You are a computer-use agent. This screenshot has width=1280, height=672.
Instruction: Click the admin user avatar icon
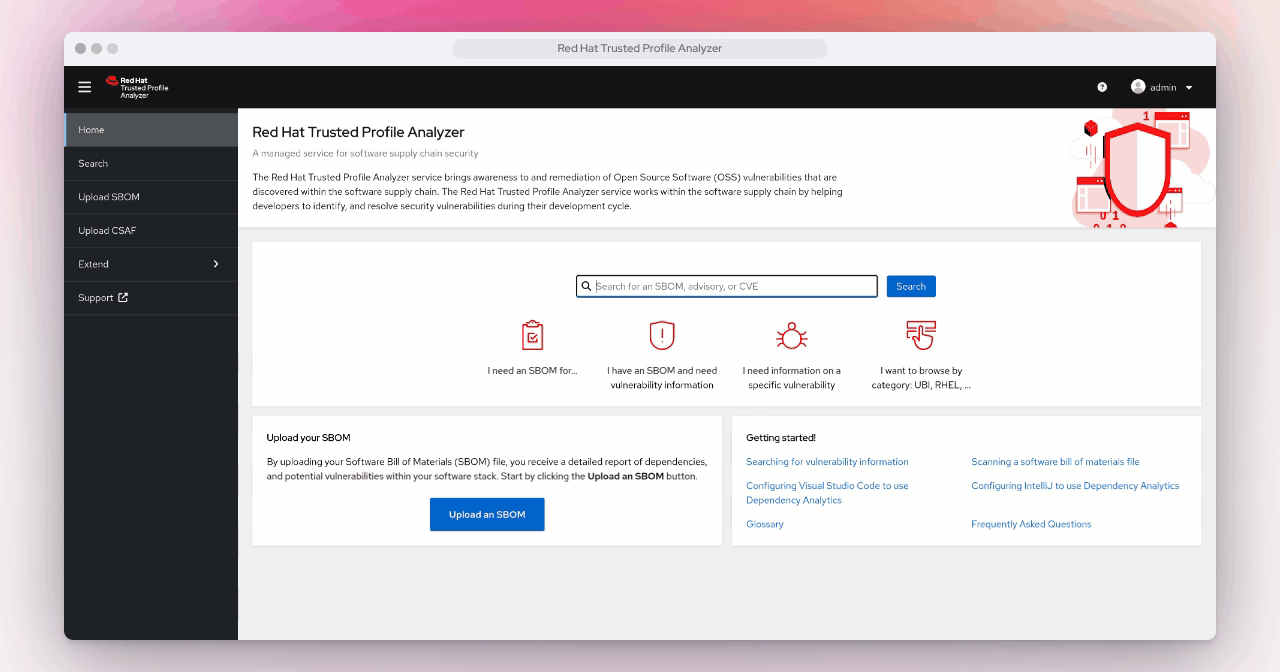click(x=1138, y=87)
